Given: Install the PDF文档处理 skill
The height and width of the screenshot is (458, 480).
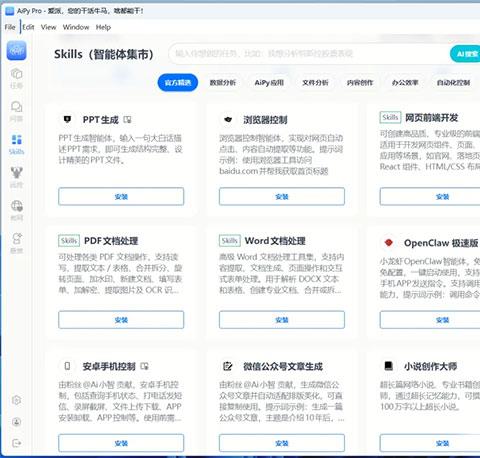Looking at the screenshot, I should (121, 320).
